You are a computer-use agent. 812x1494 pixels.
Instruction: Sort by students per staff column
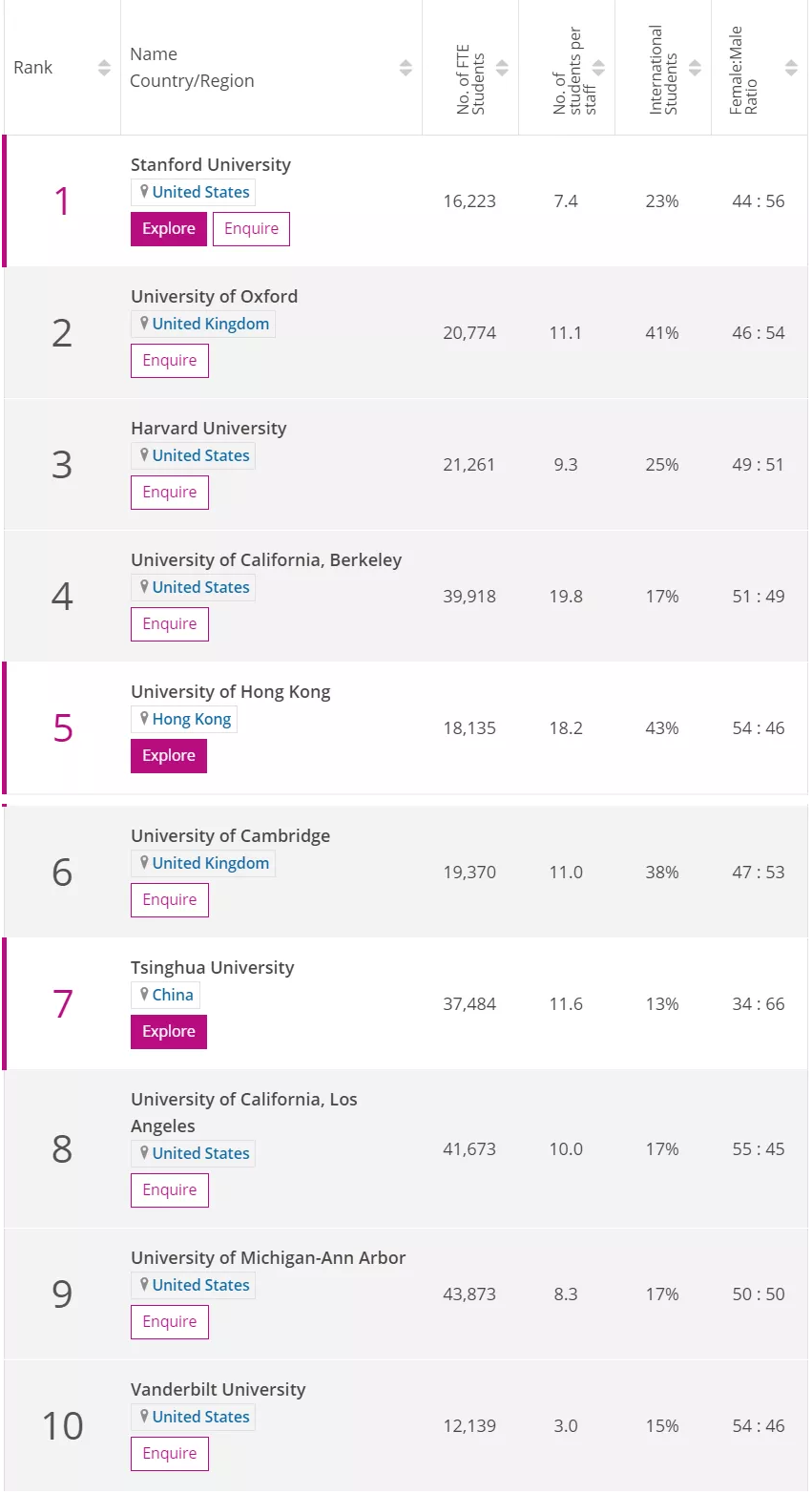click(598, 68)
